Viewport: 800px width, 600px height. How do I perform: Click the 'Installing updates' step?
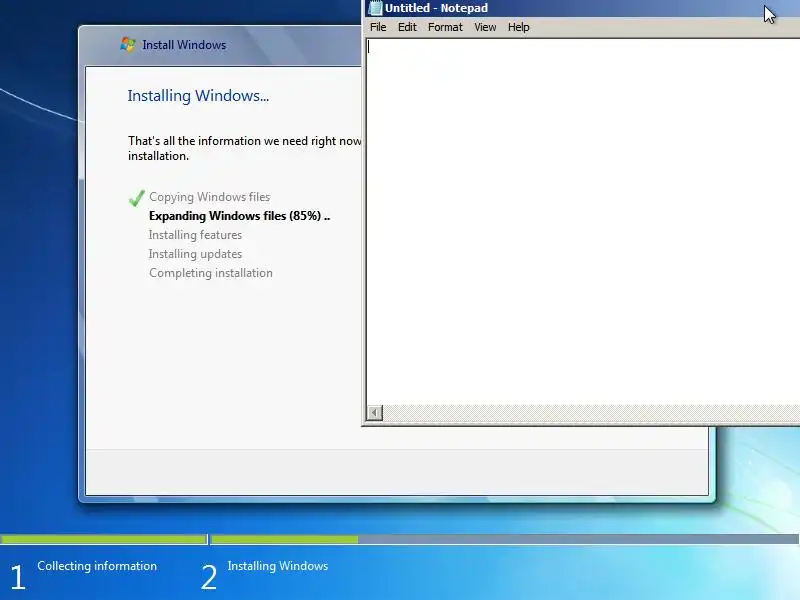click(195, 254)
